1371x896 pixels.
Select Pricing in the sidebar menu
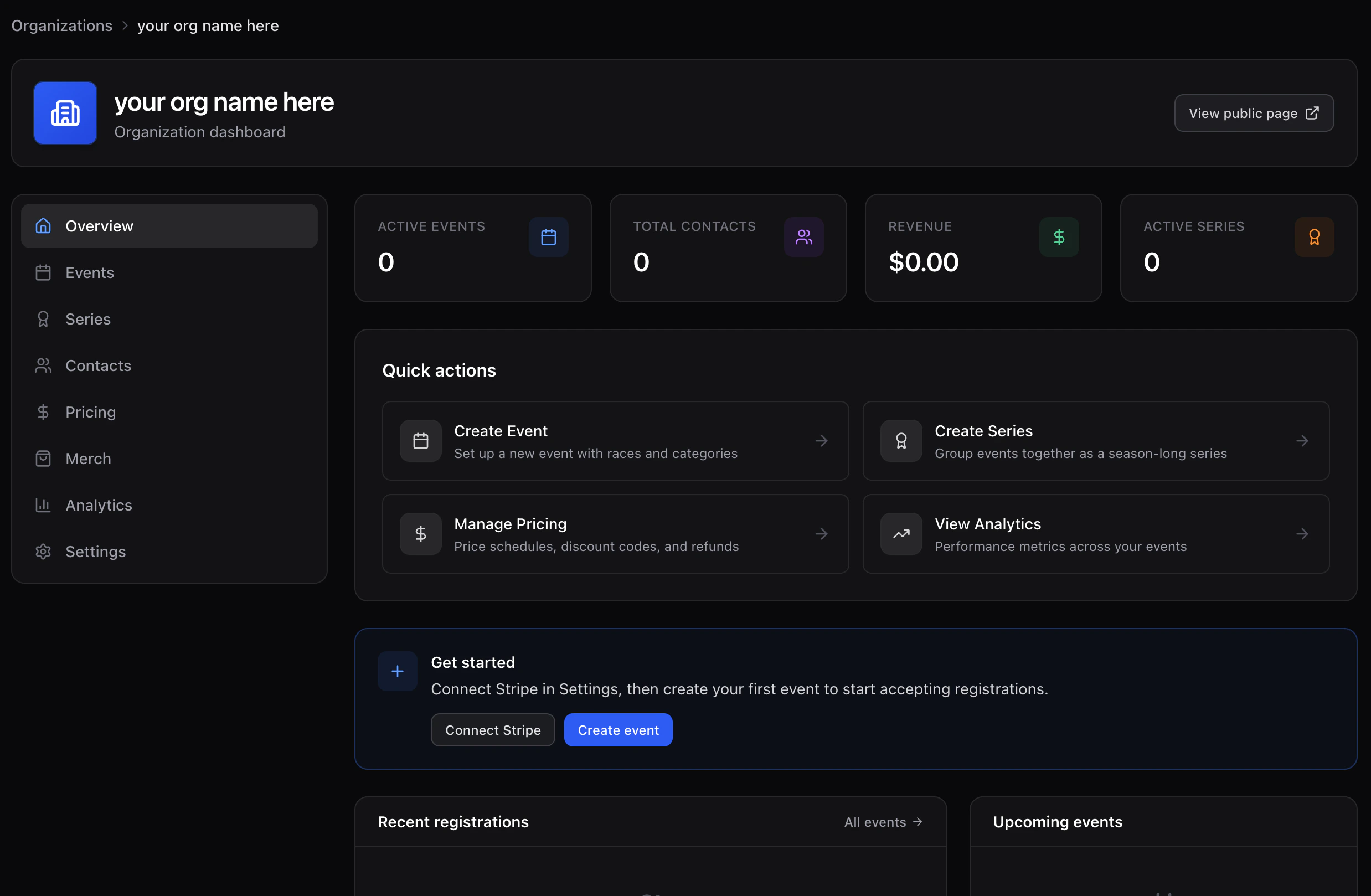coord(169,412)
